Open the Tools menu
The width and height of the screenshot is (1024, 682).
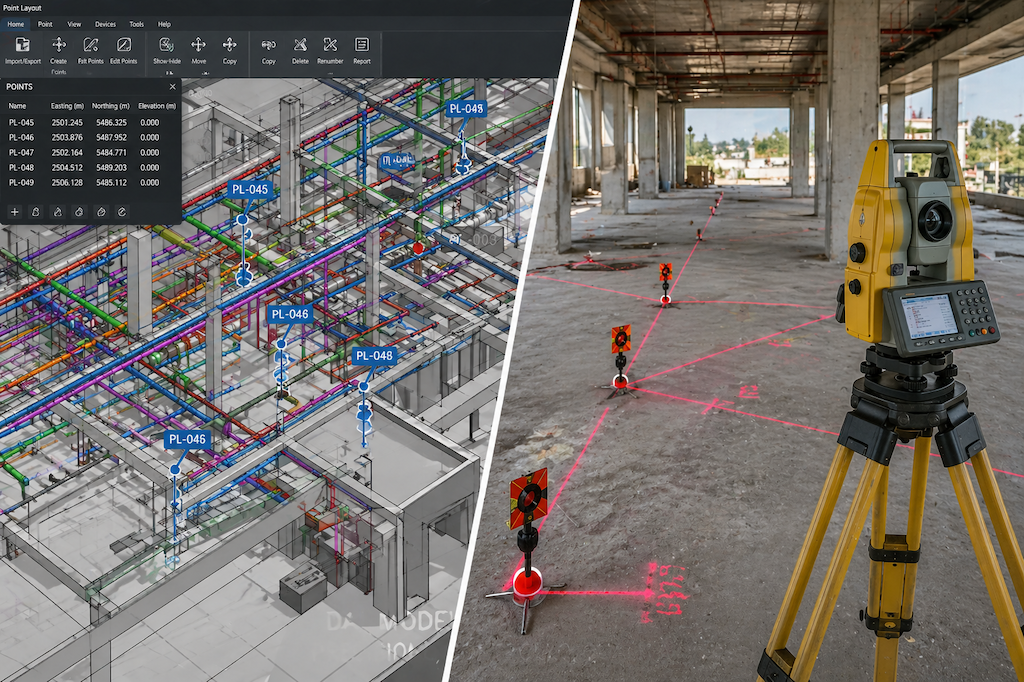pos(136,24)
